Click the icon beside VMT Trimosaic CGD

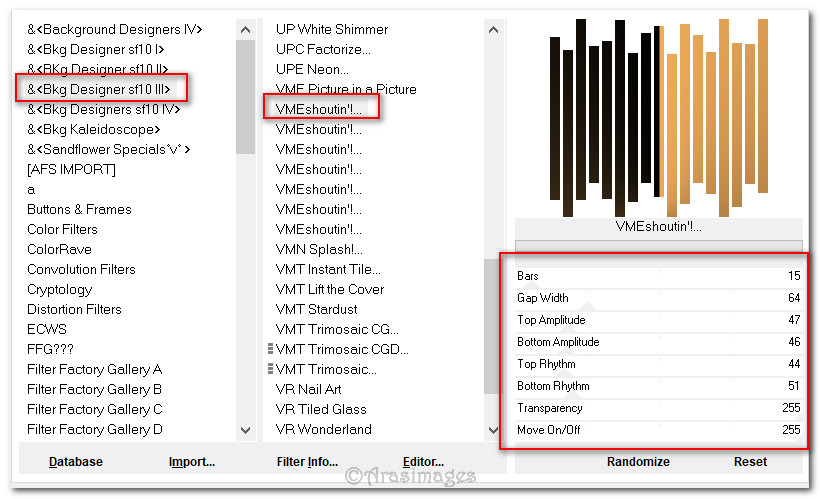270,349
